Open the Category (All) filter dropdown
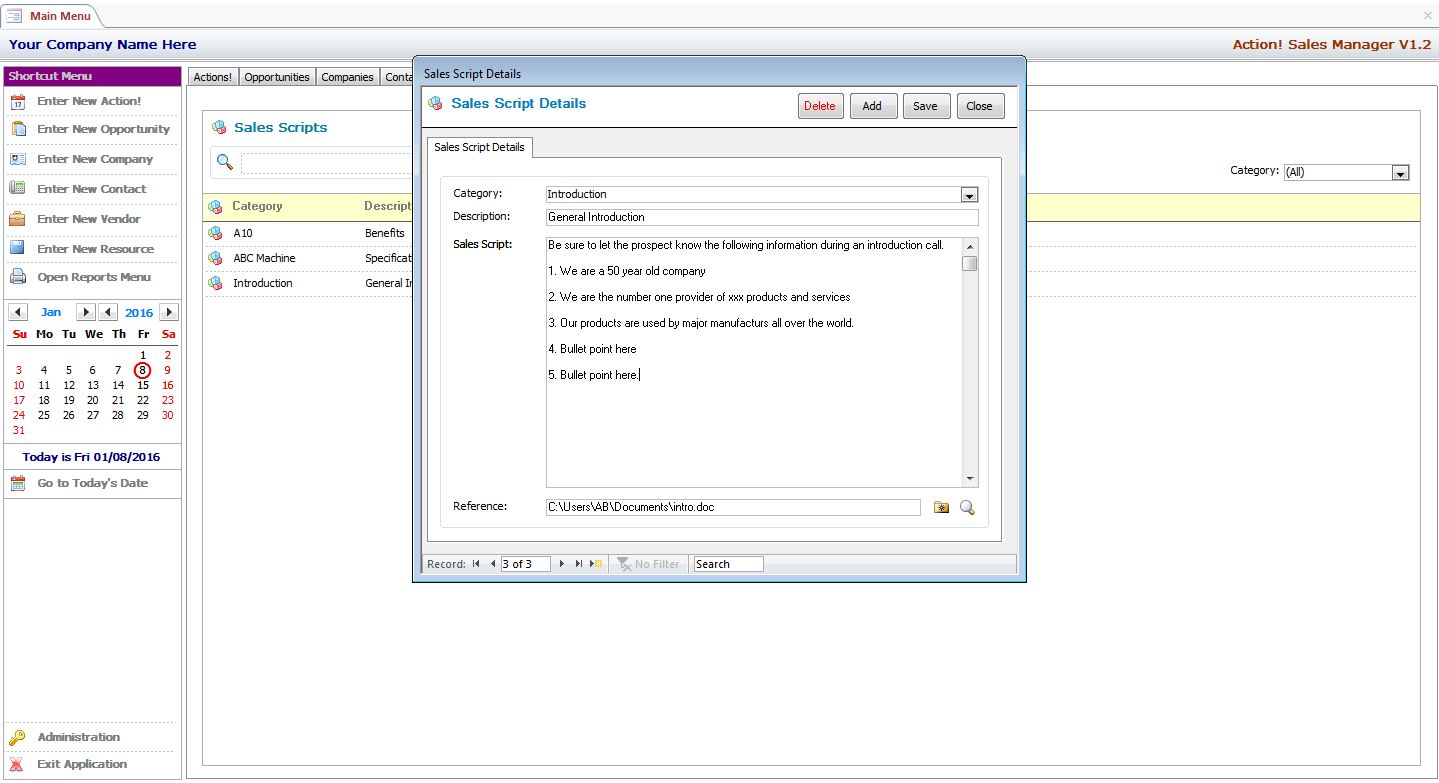 click(1400, 173)
